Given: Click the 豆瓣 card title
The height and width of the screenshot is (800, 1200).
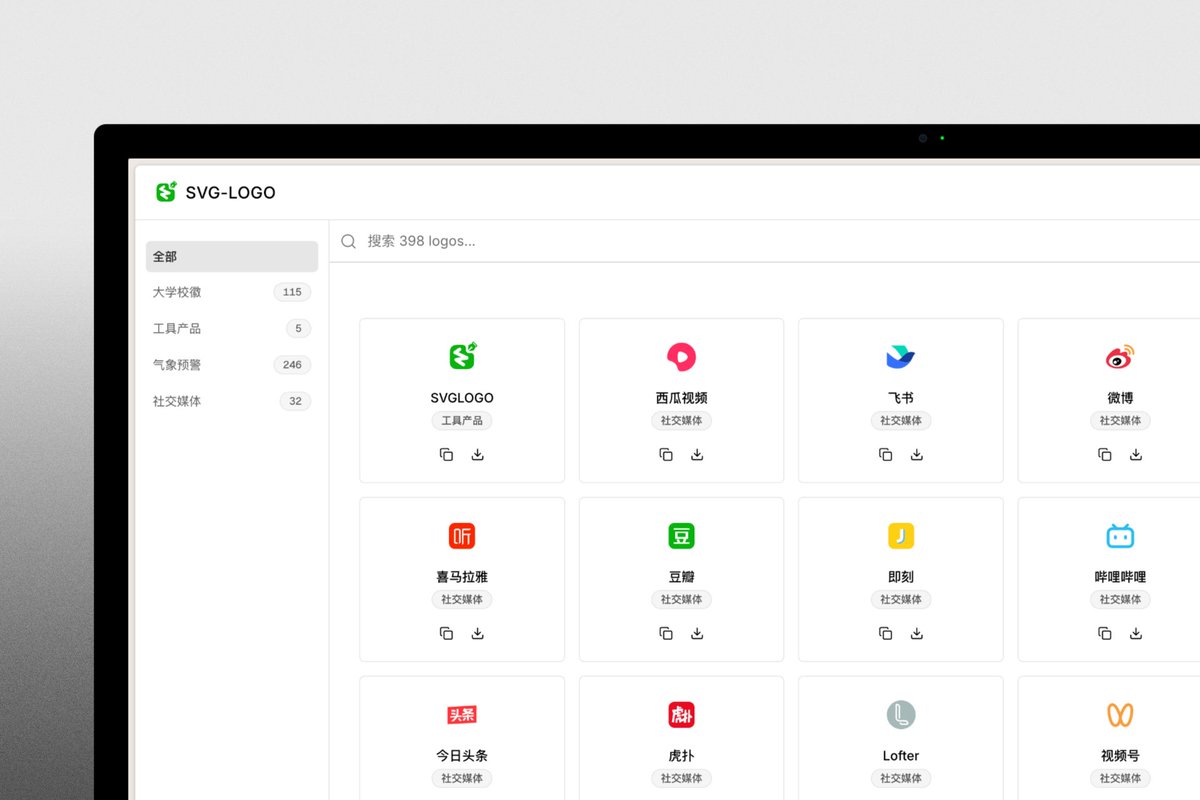Looking at the screenshot, I should pos(681,577).
